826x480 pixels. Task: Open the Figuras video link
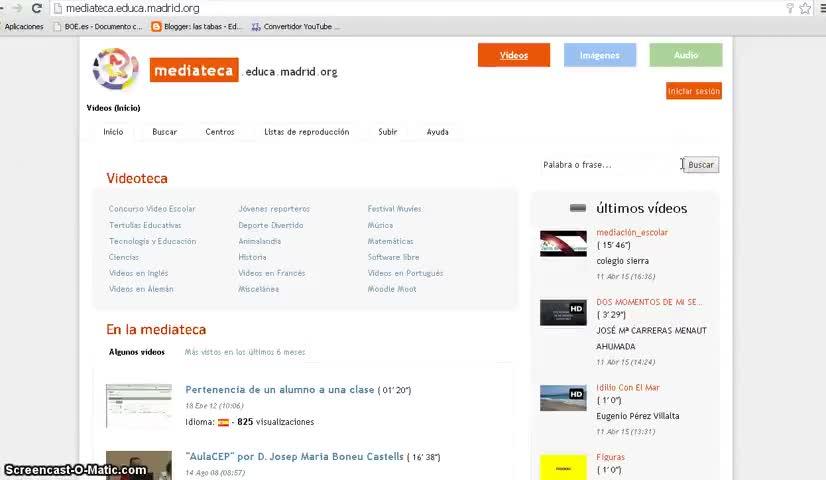610,457
